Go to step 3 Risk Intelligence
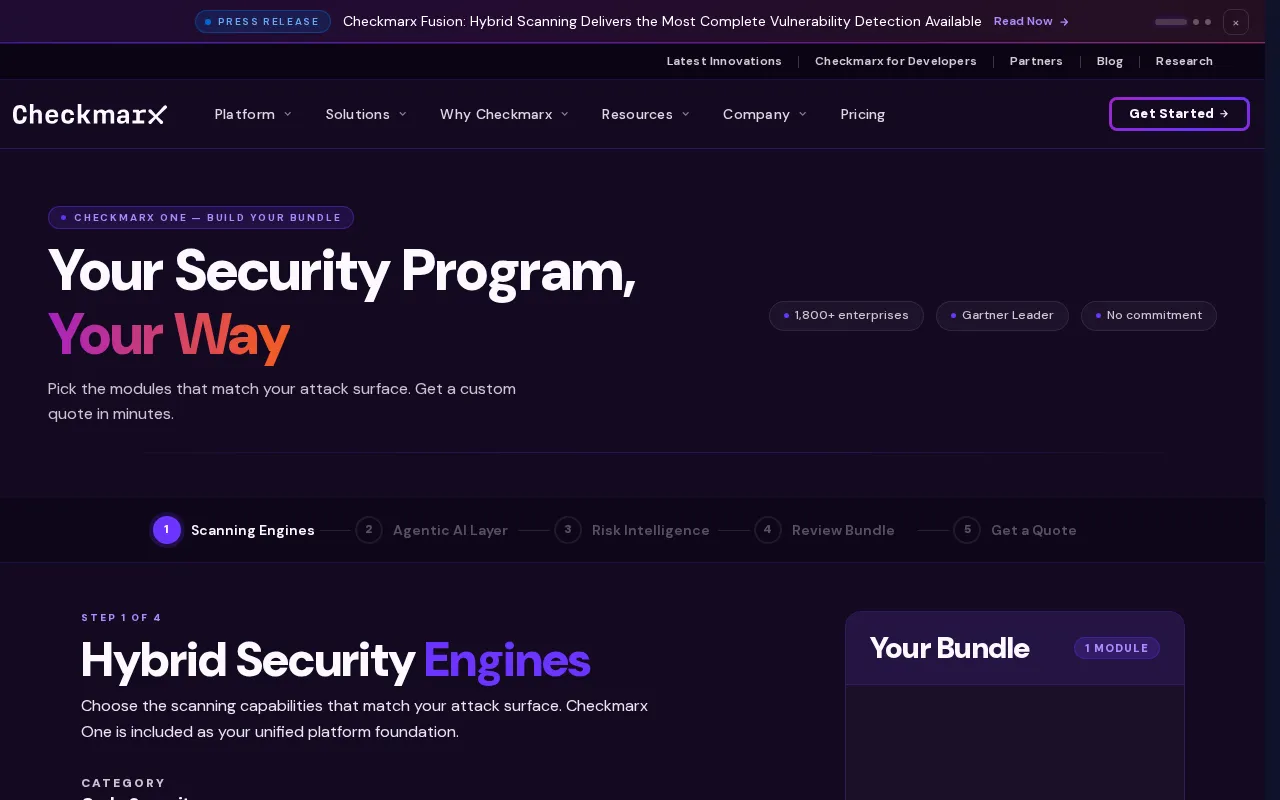1280x800 pixels. tap(632, 530)
